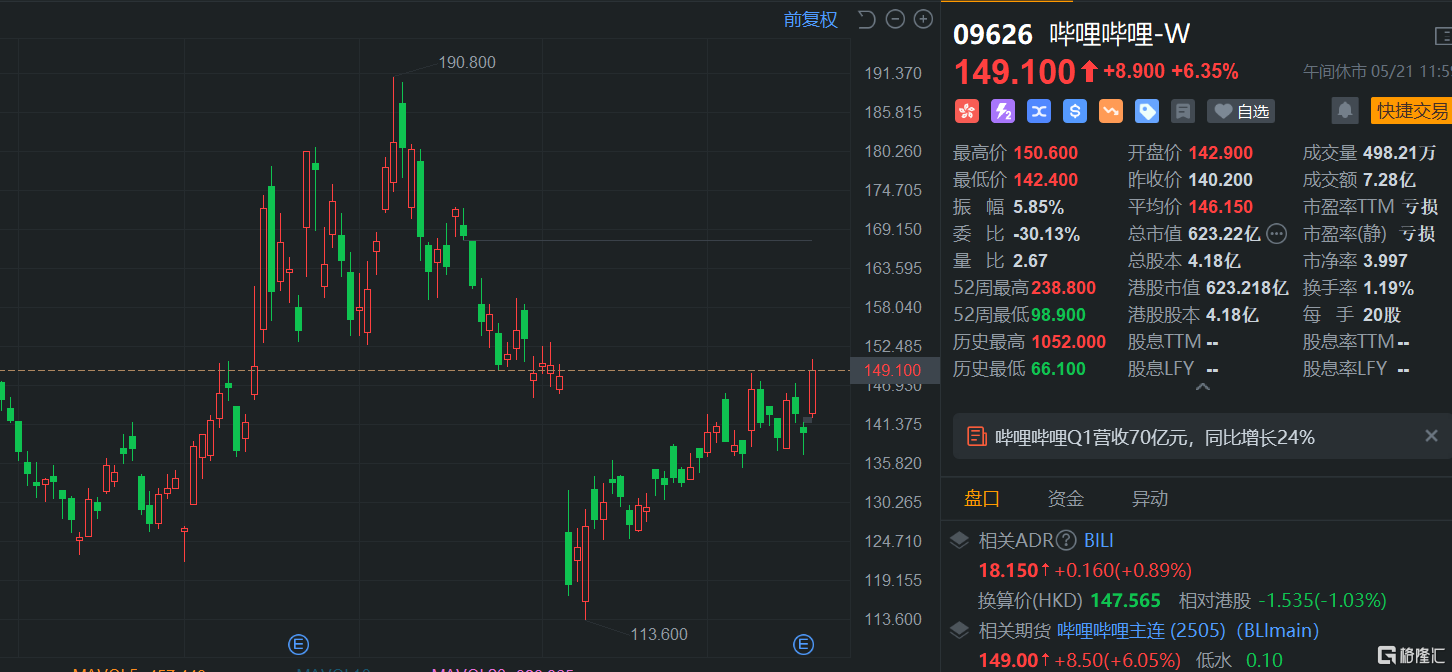Click the purple lightning level-2 icon
This screenshot has width=1452, height=672.
[x=1003, y=111]
